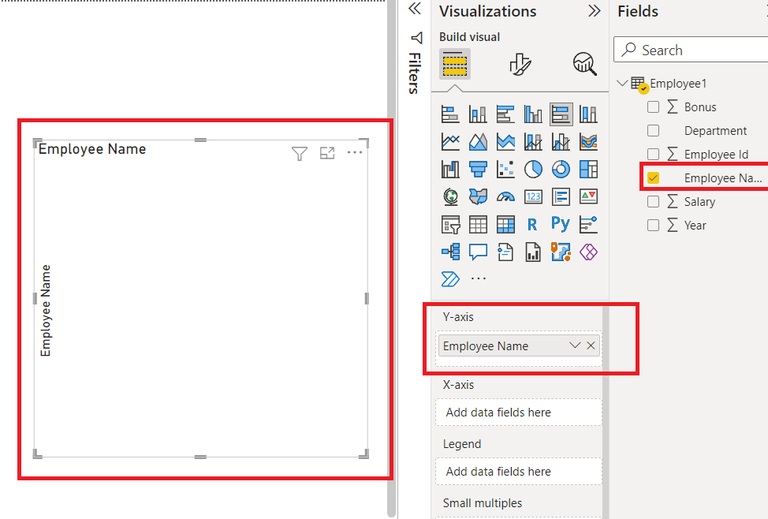
Task: Check the Bonus field checkbox
Action: point(653,107)
